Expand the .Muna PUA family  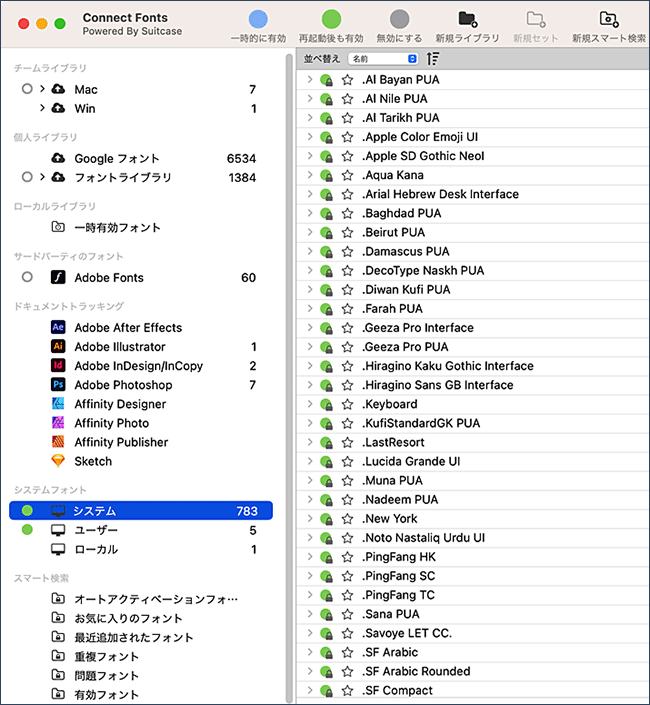coord(309,480)
